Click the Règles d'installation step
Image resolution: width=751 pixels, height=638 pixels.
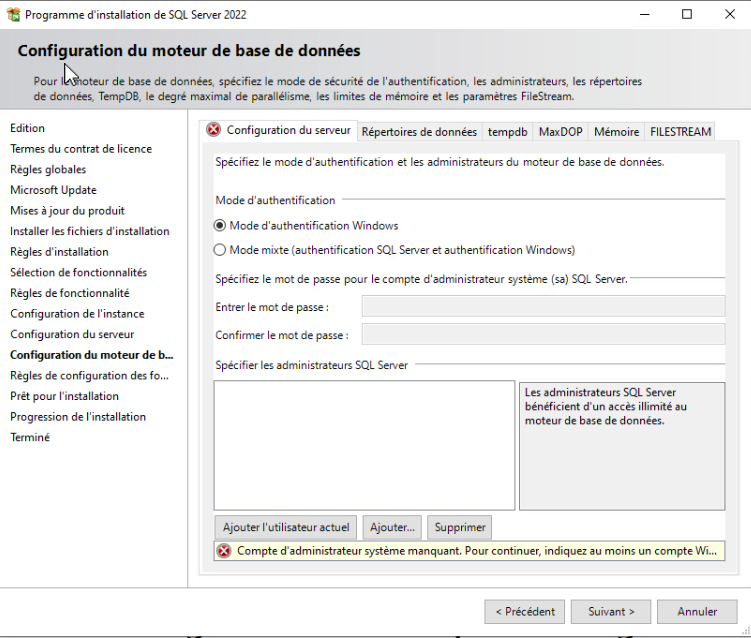click(x=59, y=252)
